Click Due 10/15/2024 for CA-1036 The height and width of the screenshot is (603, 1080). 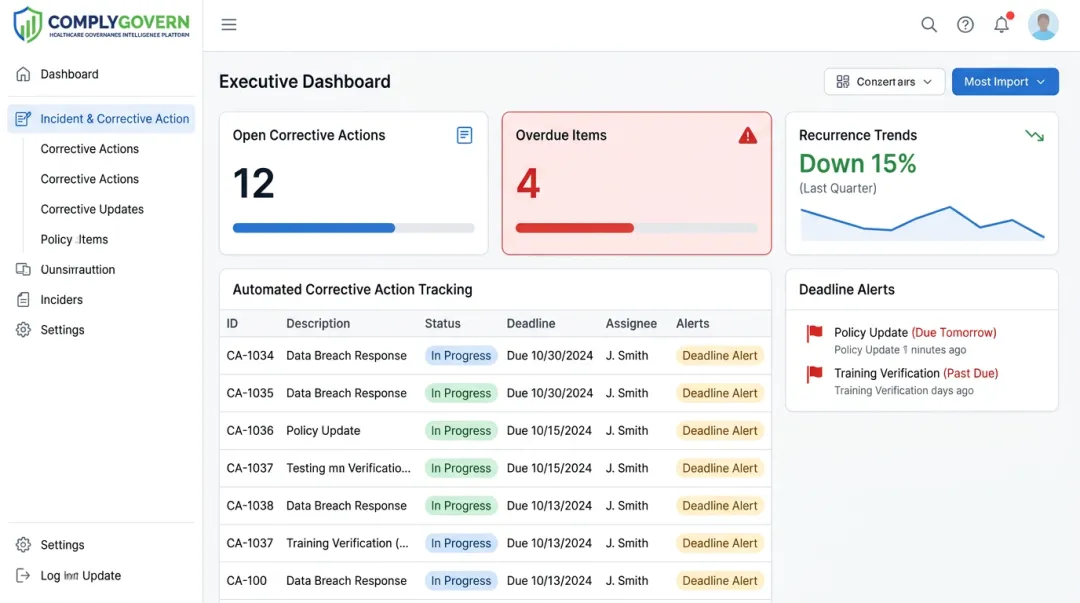[x=549, y=431]
